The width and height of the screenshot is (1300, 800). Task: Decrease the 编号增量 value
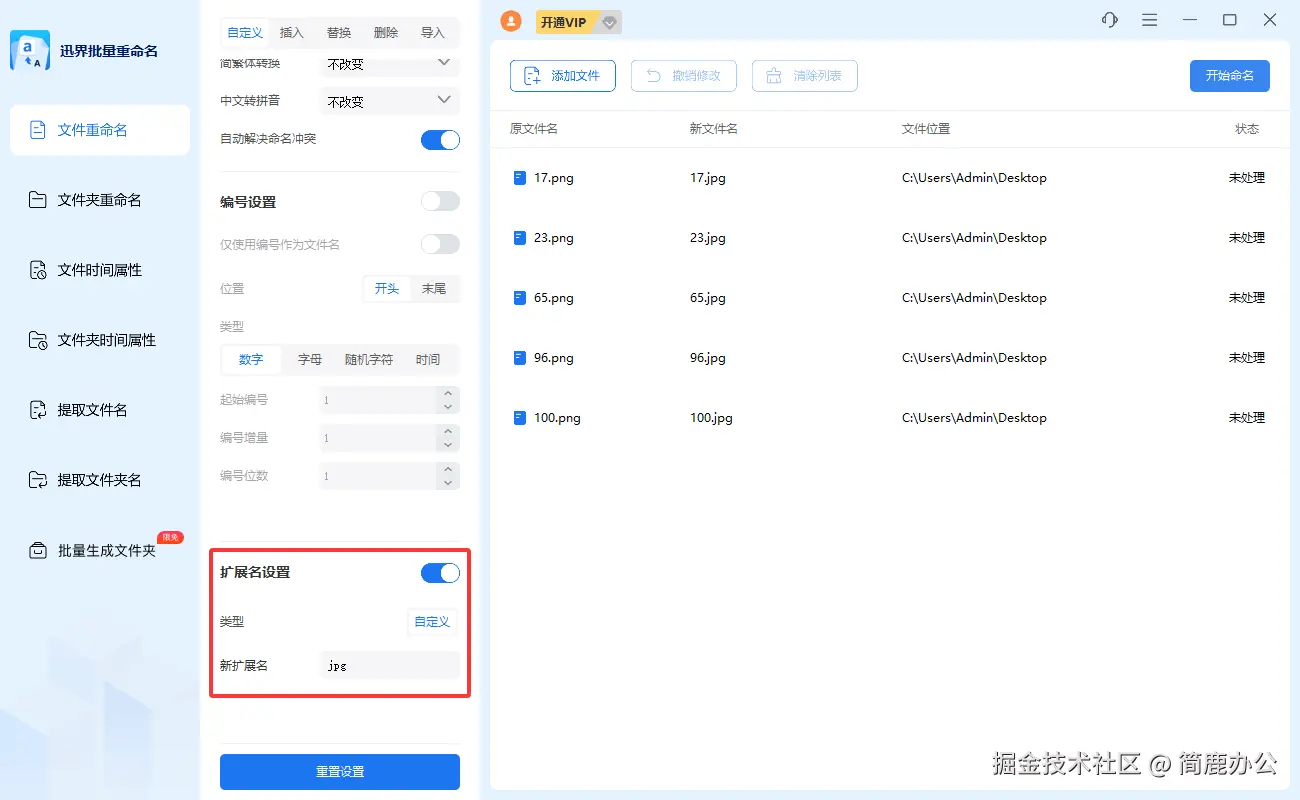tap(448, 444)
